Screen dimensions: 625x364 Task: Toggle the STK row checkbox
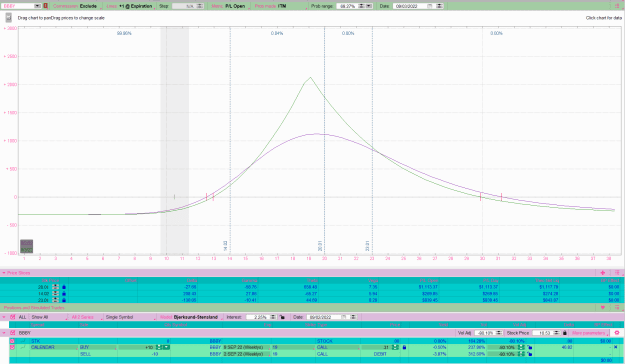click(13, 341)
